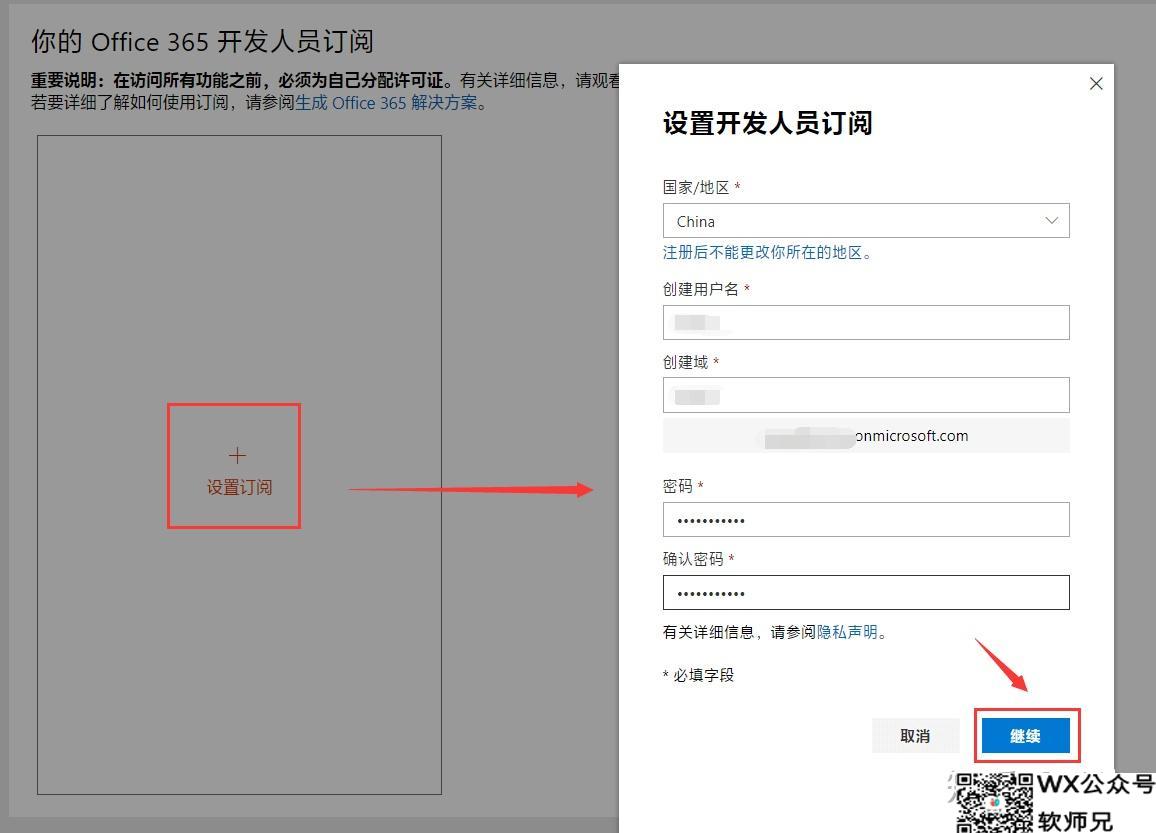Open the 生成 Office 365 解决方案 link
1156x833 pixels.
click(386, 102)
